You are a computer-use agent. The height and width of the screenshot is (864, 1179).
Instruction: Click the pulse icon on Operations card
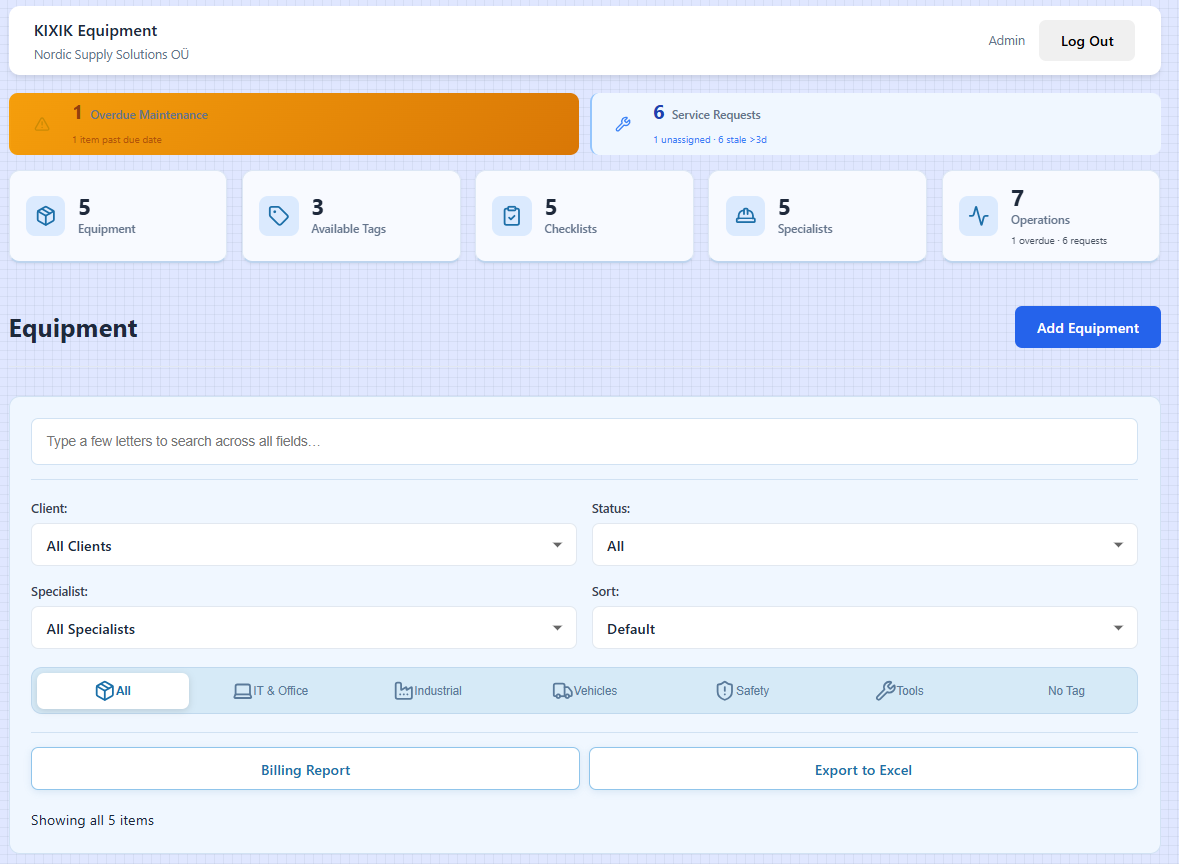978,216
